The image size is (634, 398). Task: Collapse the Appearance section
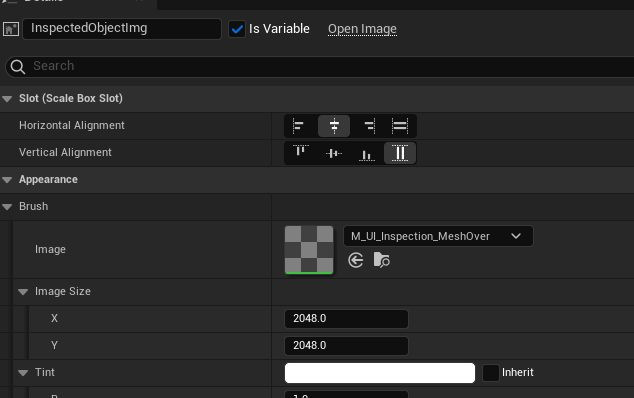[x=7, y=180]
